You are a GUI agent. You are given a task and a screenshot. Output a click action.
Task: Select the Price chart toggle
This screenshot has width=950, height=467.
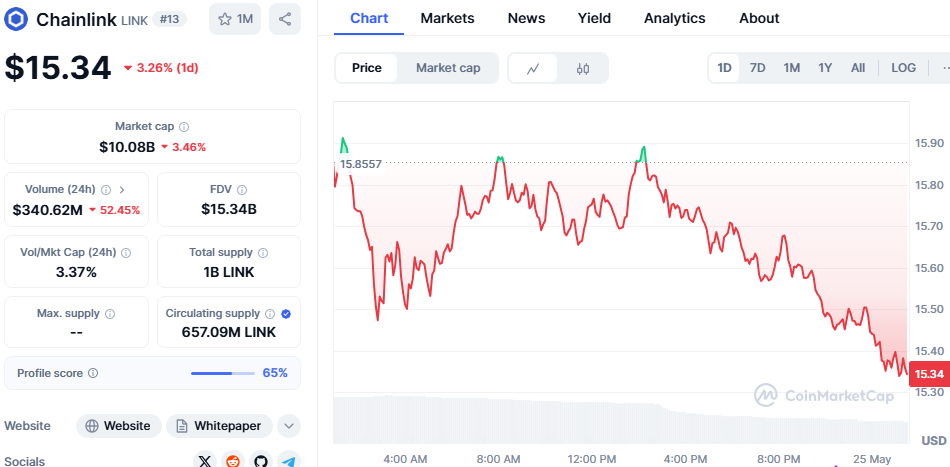[367, 68]
